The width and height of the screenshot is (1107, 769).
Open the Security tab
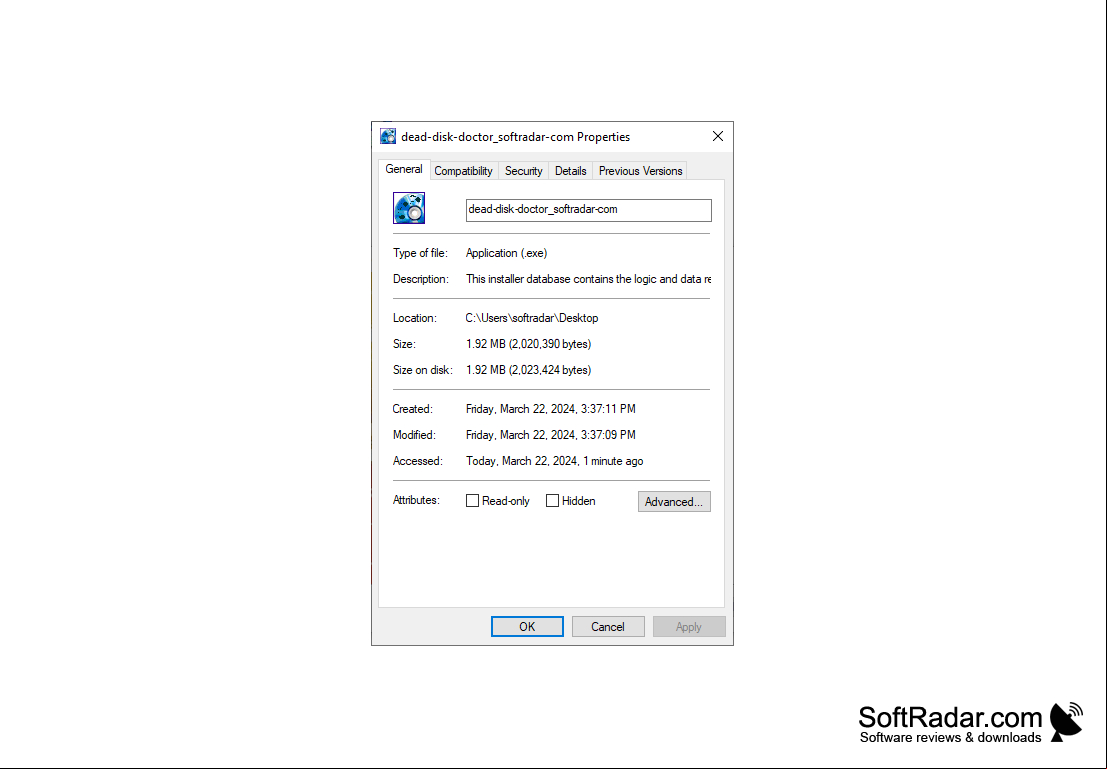[523, 171]
